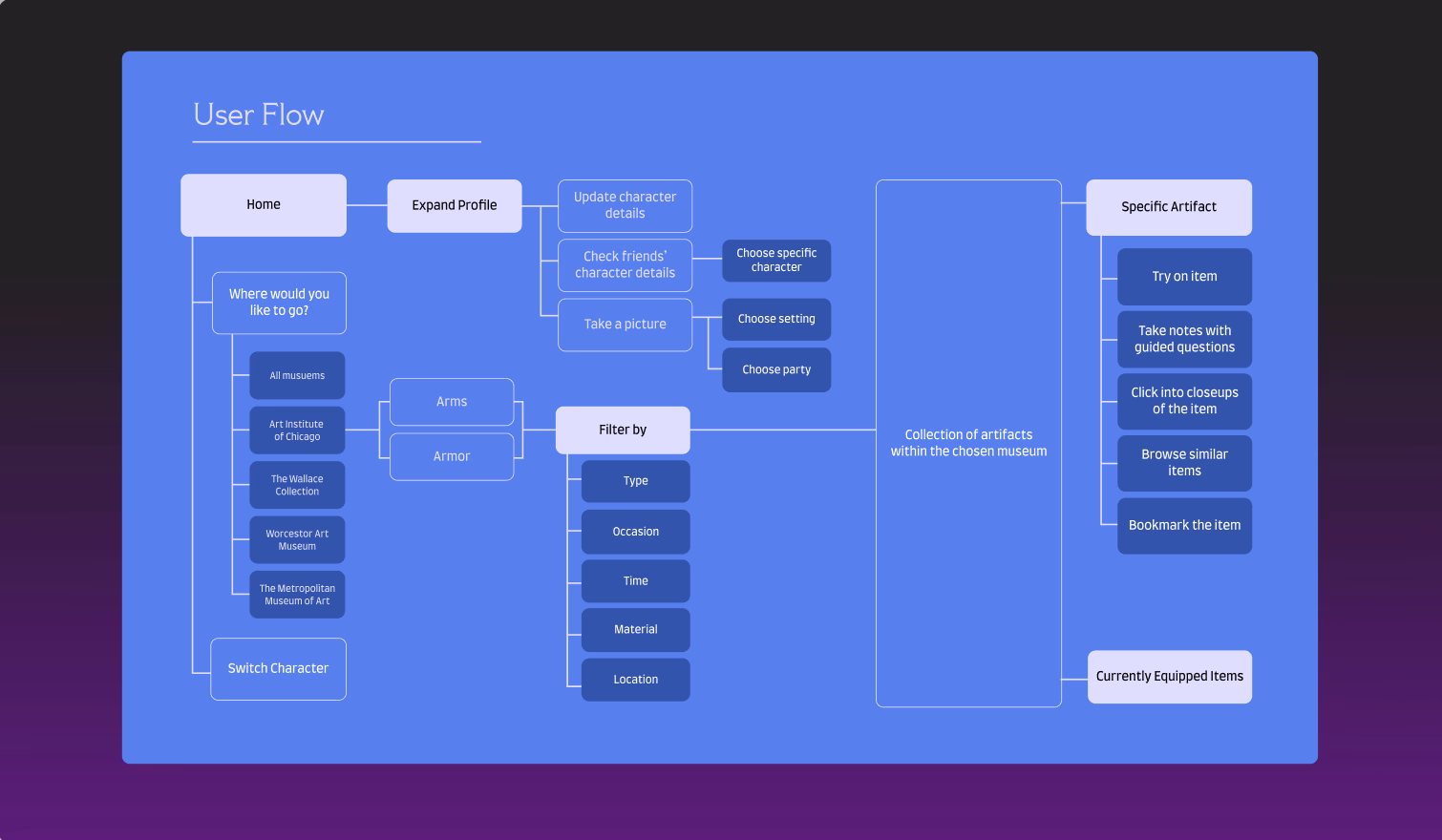Select the Occasion filter node

coord(635,532)
